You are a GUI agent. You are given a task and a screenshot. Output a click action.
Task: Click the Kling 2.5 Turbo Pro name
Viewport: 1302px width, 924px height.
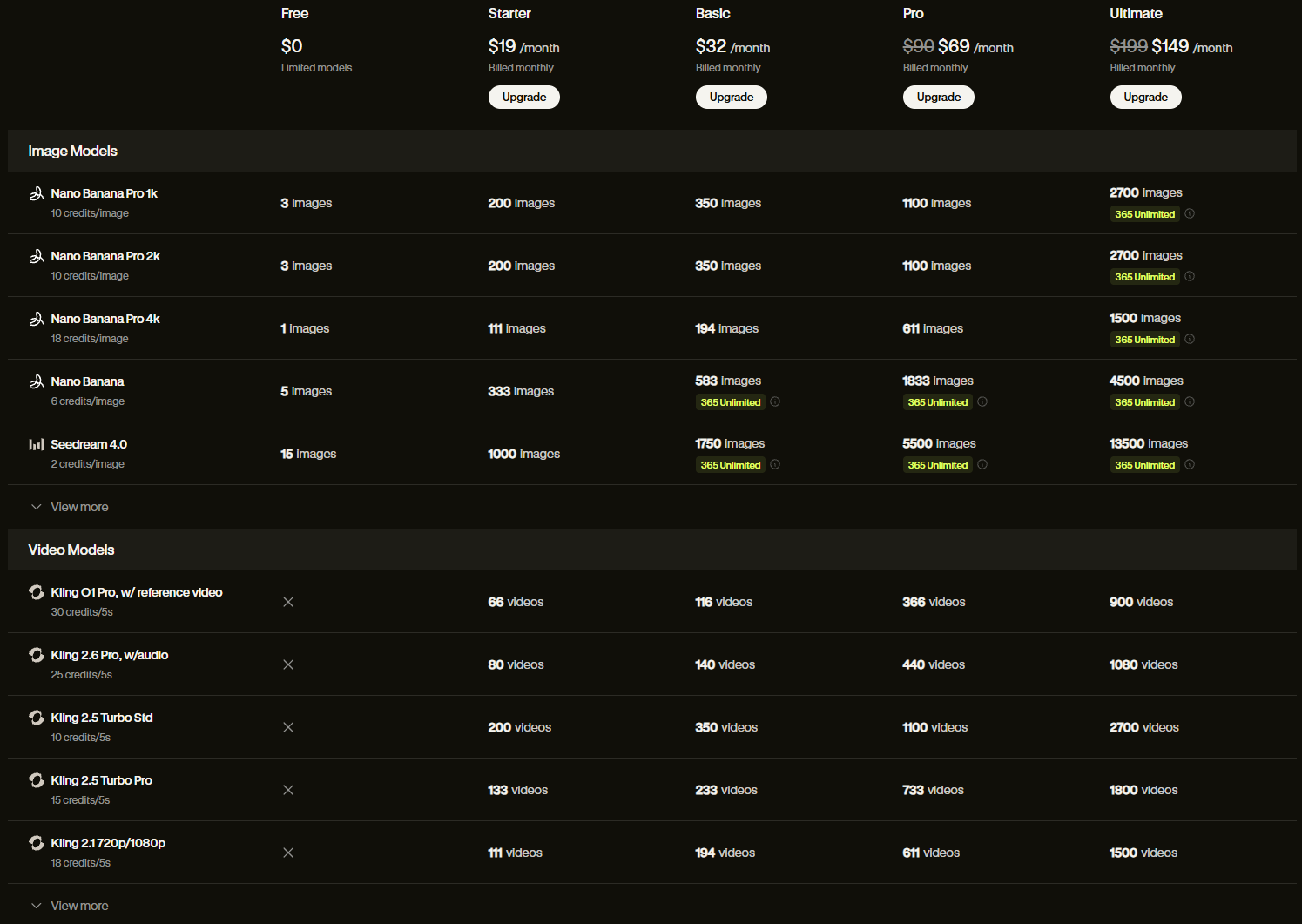coord(101,780)
